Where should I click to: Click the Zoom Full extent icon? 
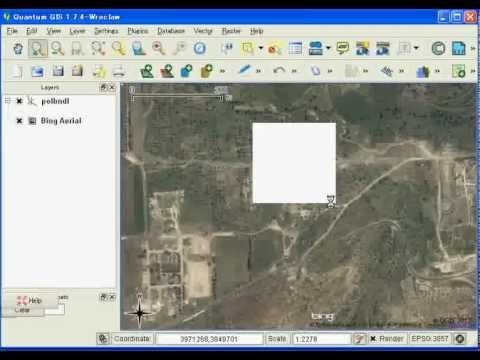click(98, 49)
